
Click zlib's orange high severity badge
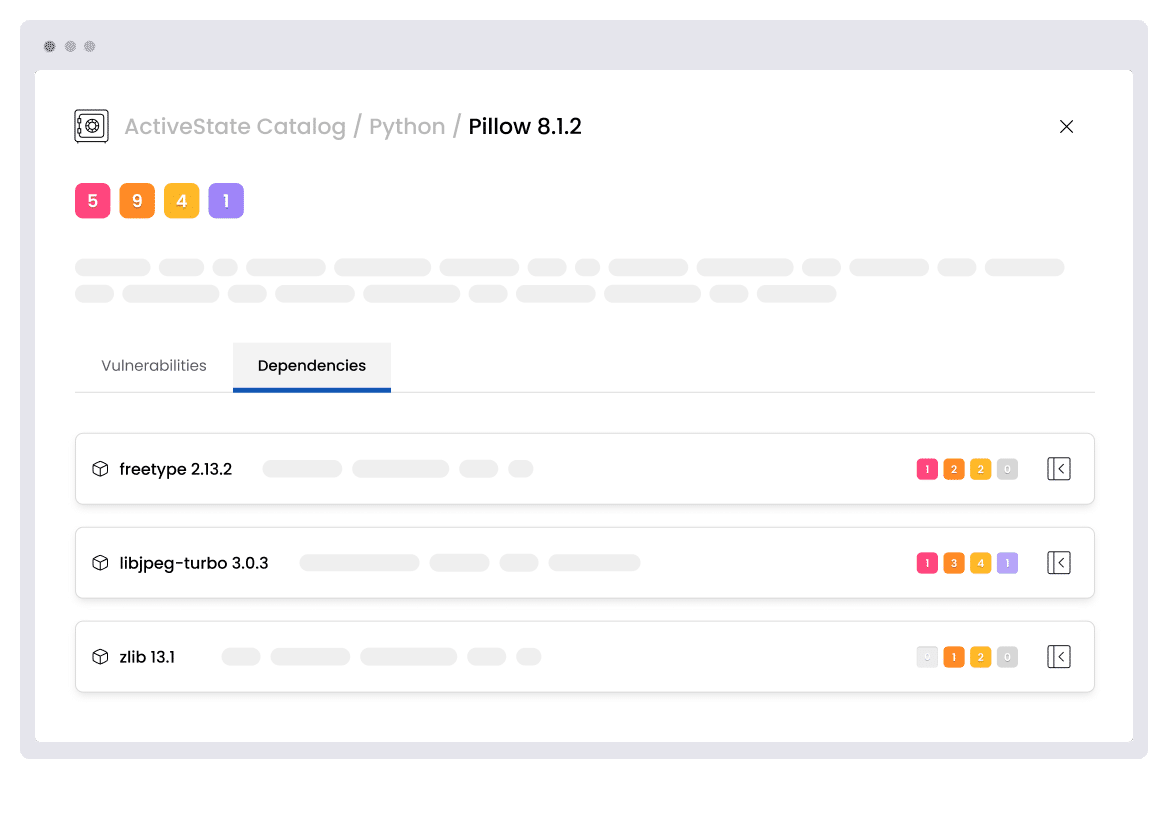point(954,657)
